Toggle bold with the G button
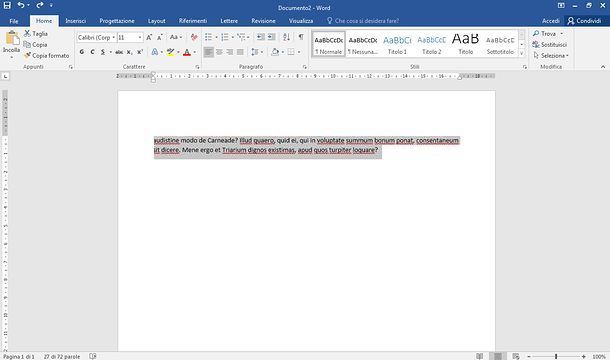The width and height of the screenshot is (610, 360). [82, 52]
